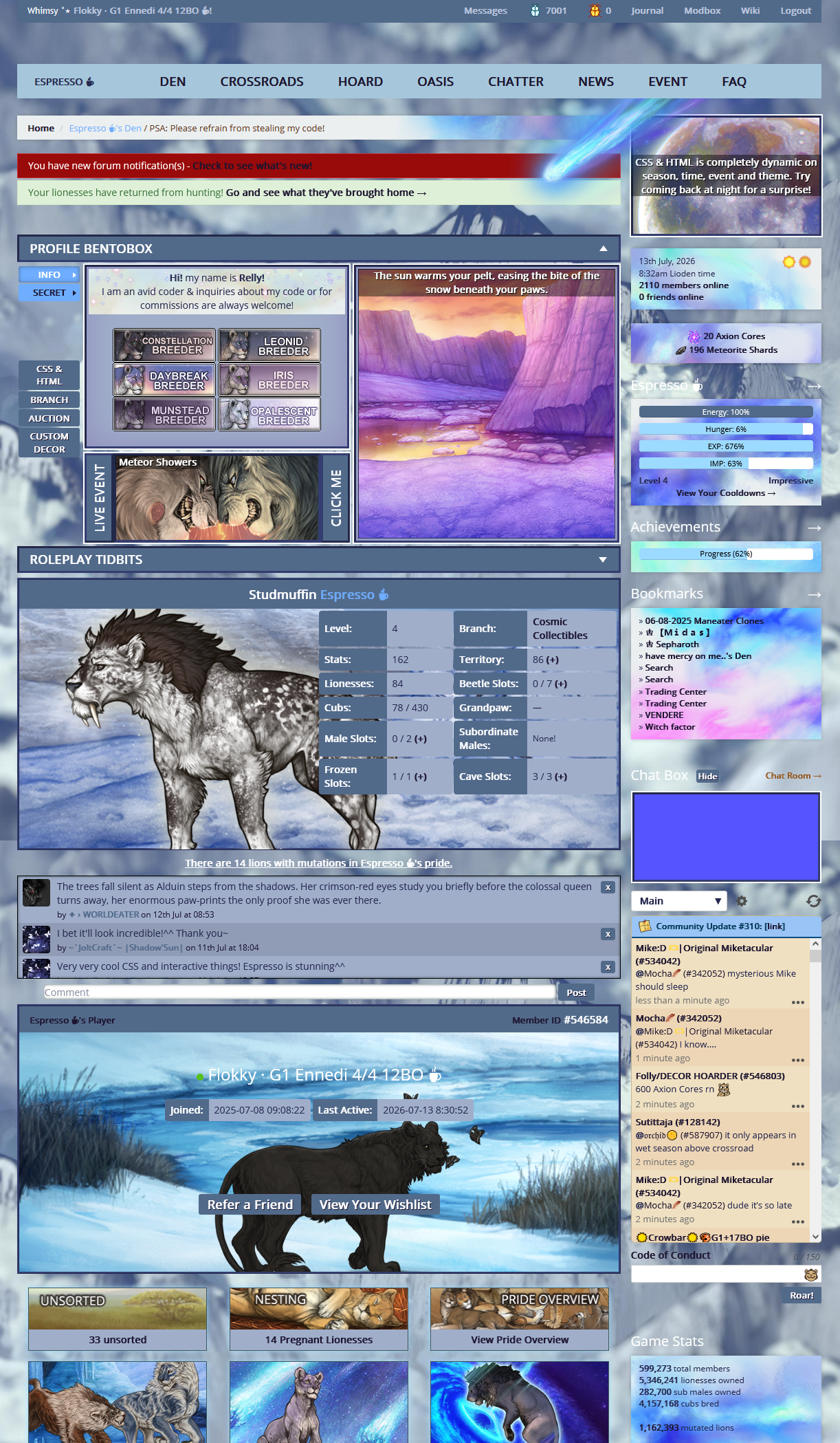Click the Roar! button
The image size is (840, 1443).
point(802,1295)
